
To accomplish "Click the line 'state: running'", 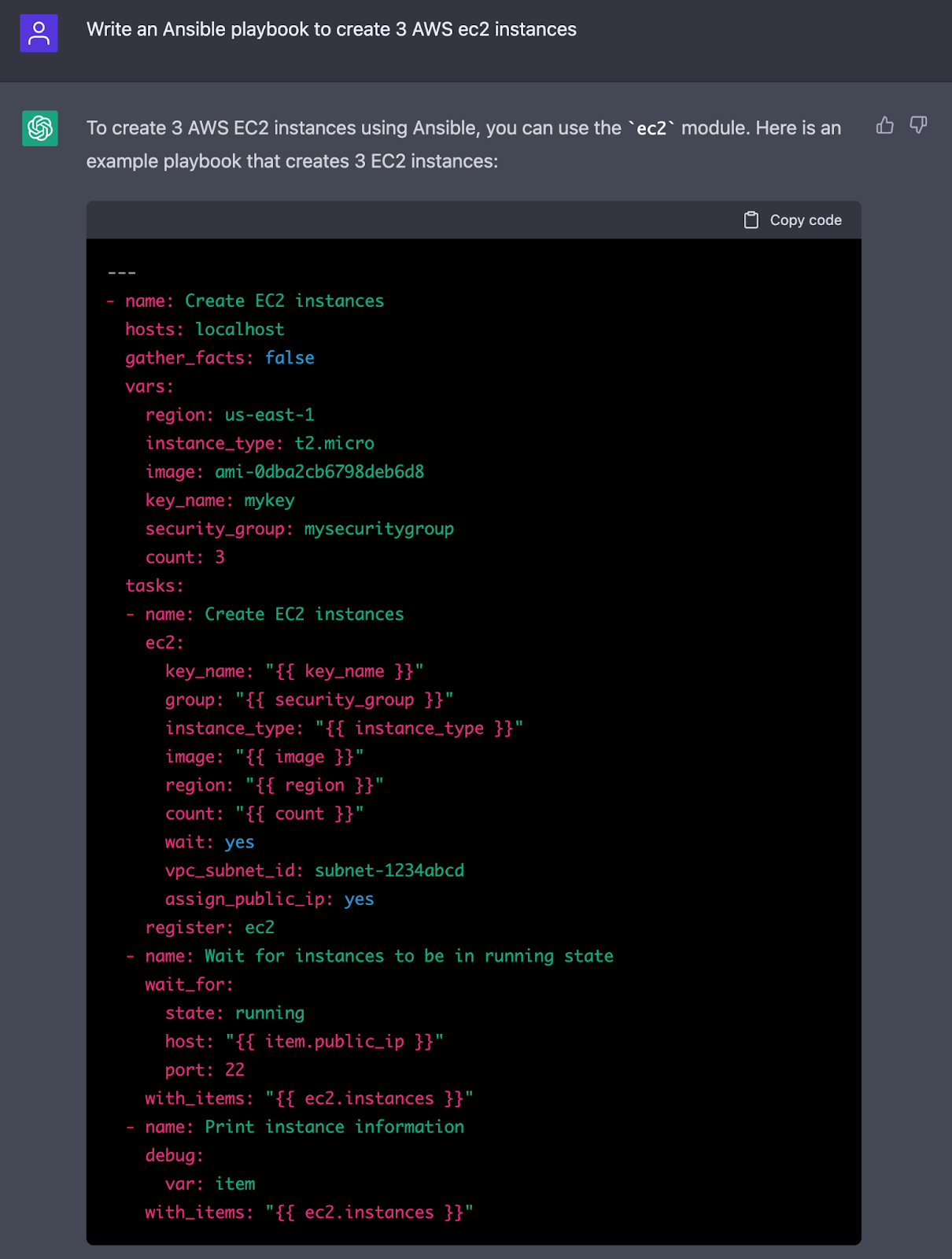I will tap(234, 1013).
